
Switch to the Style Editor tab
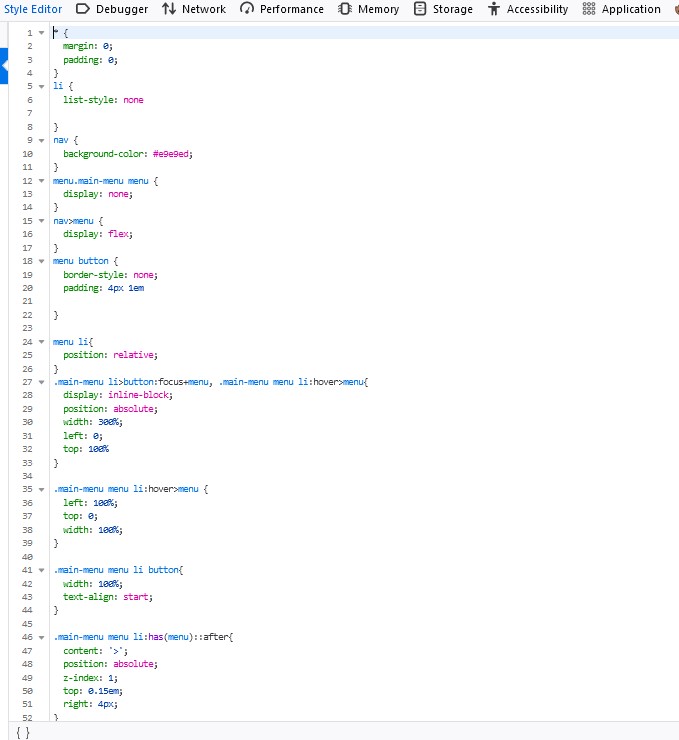coord(32,9)
